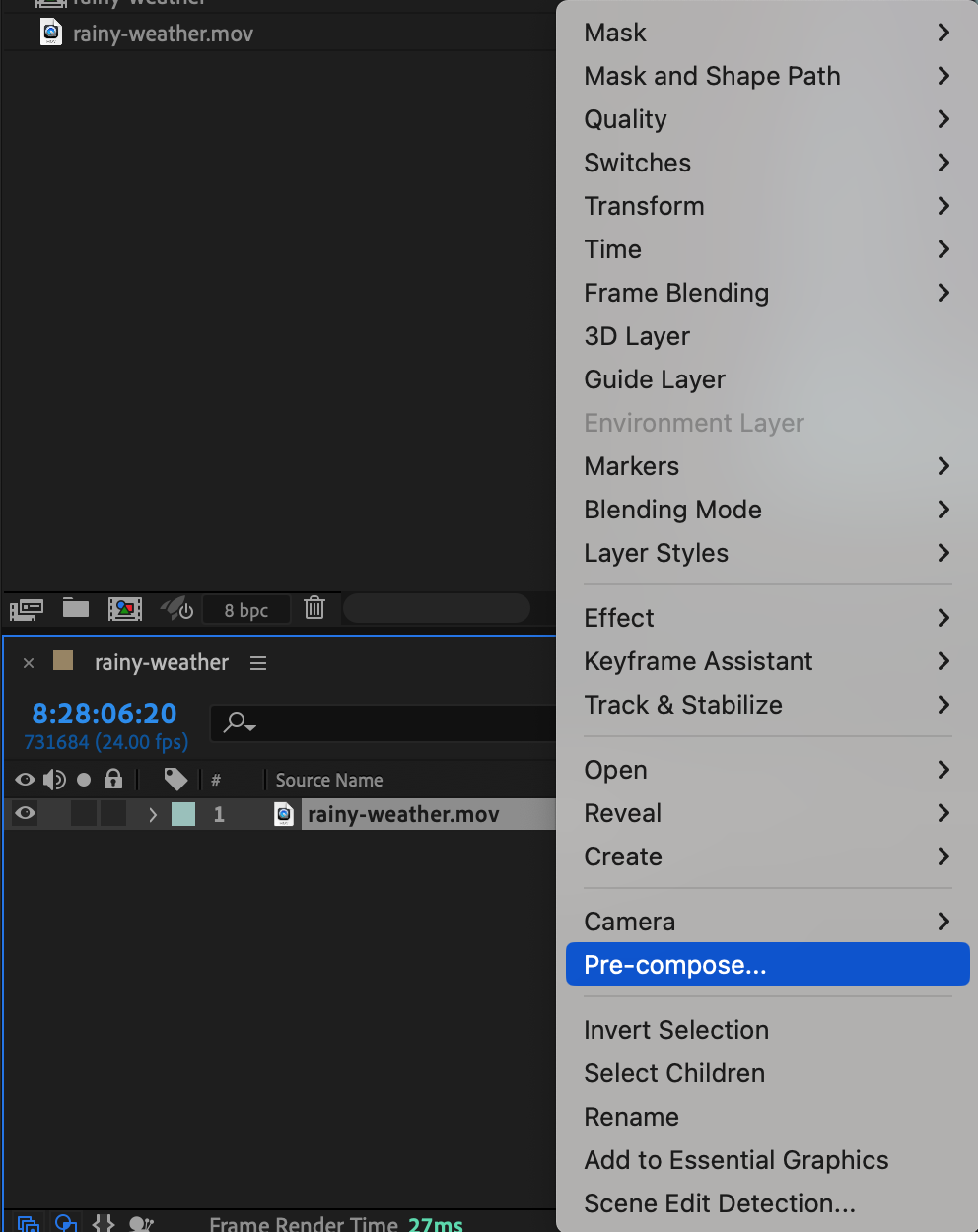Select rainy-weather.mov in the Project panel
This screenshot has width=978, height=1232.
pos(163,34)
